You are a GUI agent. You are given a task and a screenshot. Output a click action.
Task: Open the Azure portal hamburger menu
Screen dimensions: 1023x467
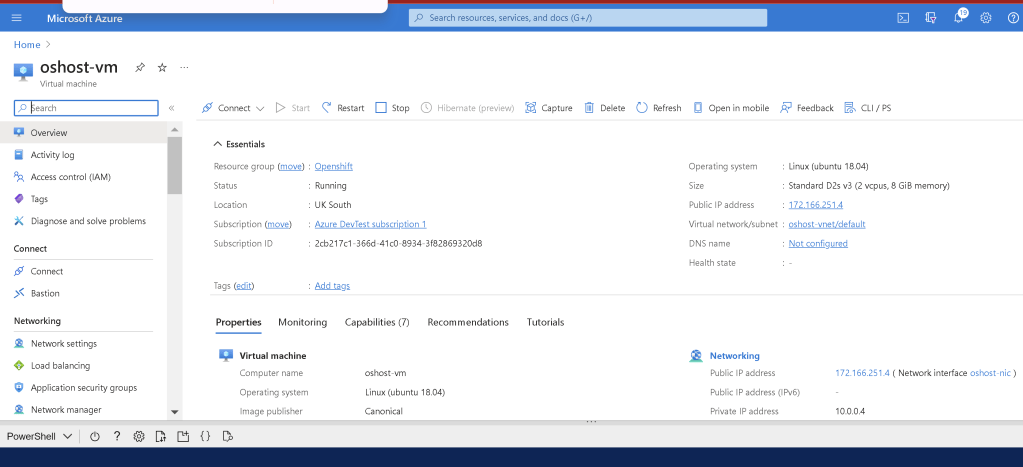pos(17,18)
